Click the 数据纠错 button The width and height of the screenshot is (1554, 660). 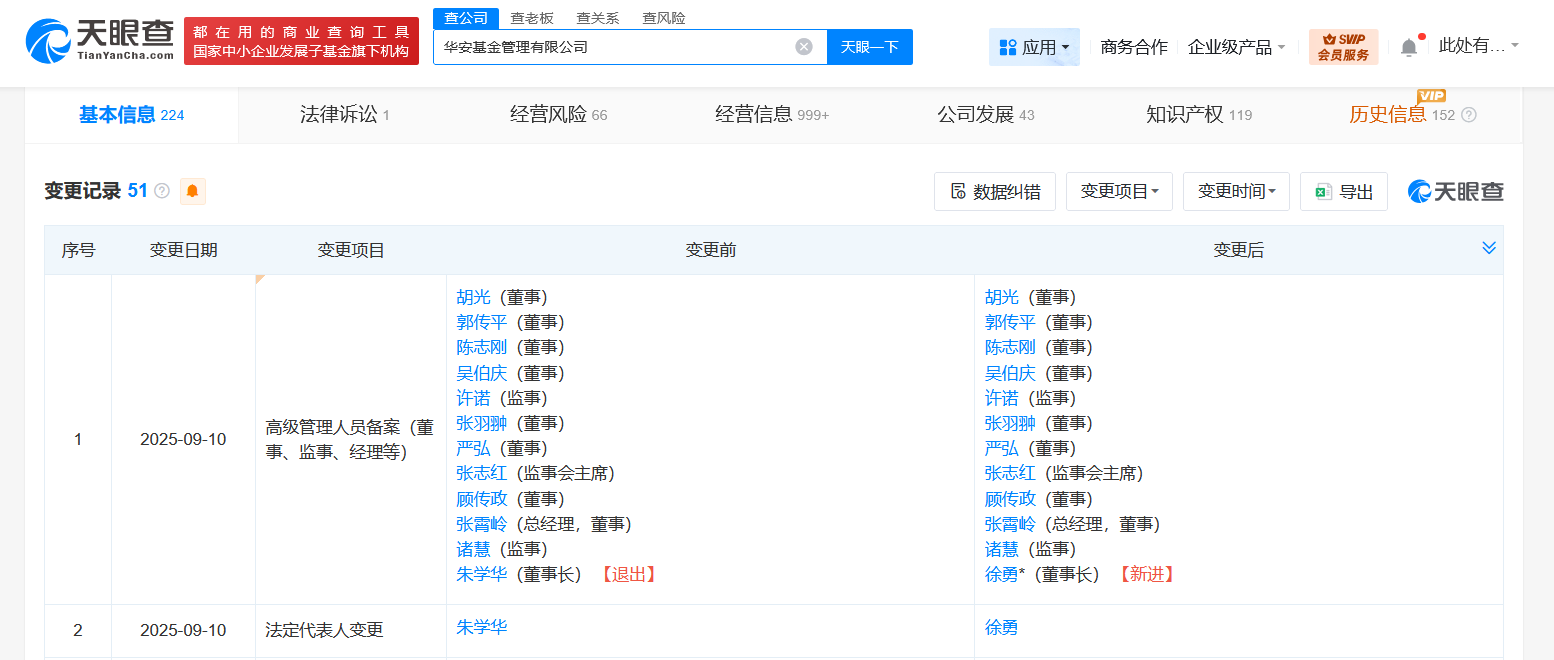[995, 191]
